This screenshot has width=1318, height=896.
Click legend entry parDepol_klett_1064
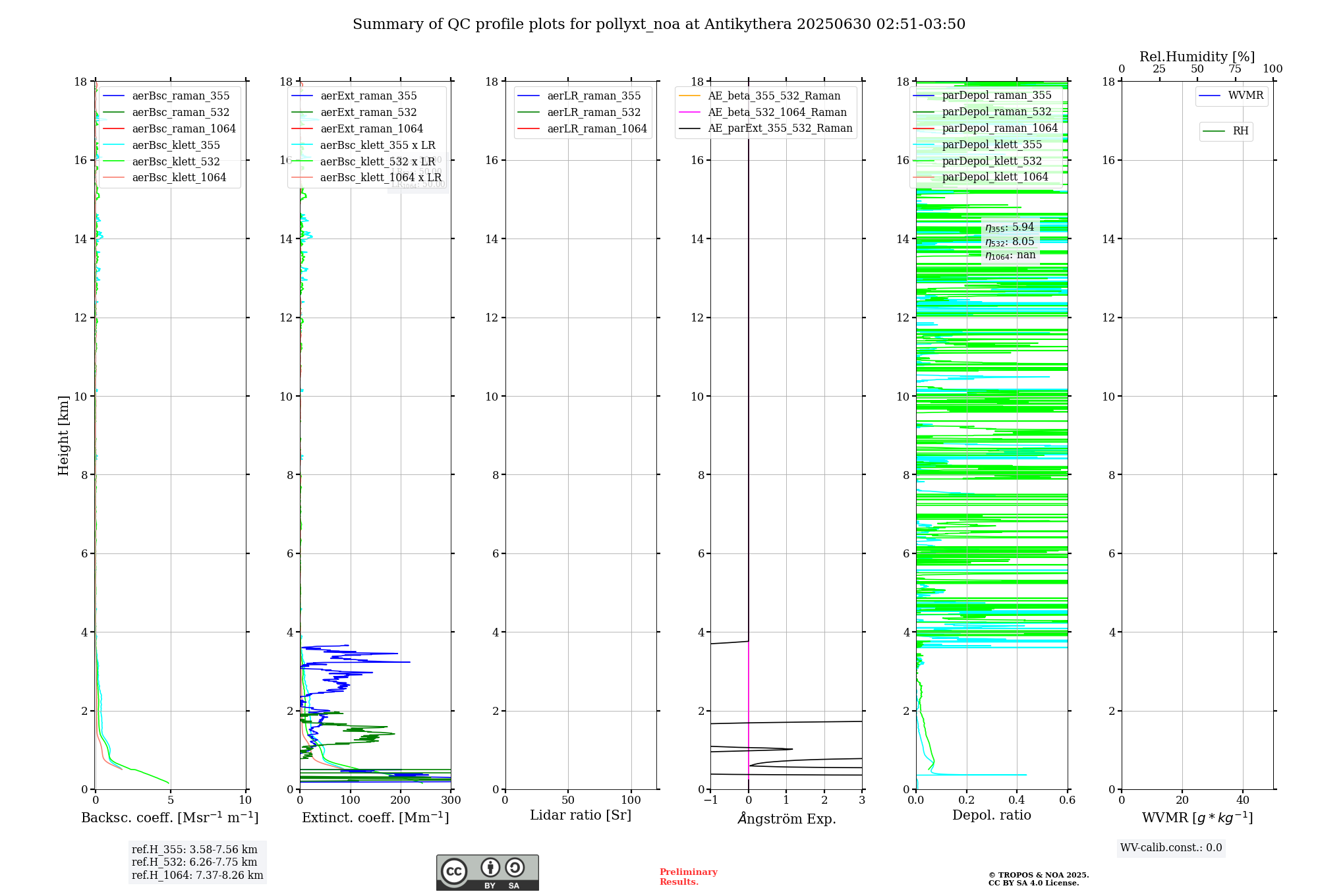coord(995,177)
